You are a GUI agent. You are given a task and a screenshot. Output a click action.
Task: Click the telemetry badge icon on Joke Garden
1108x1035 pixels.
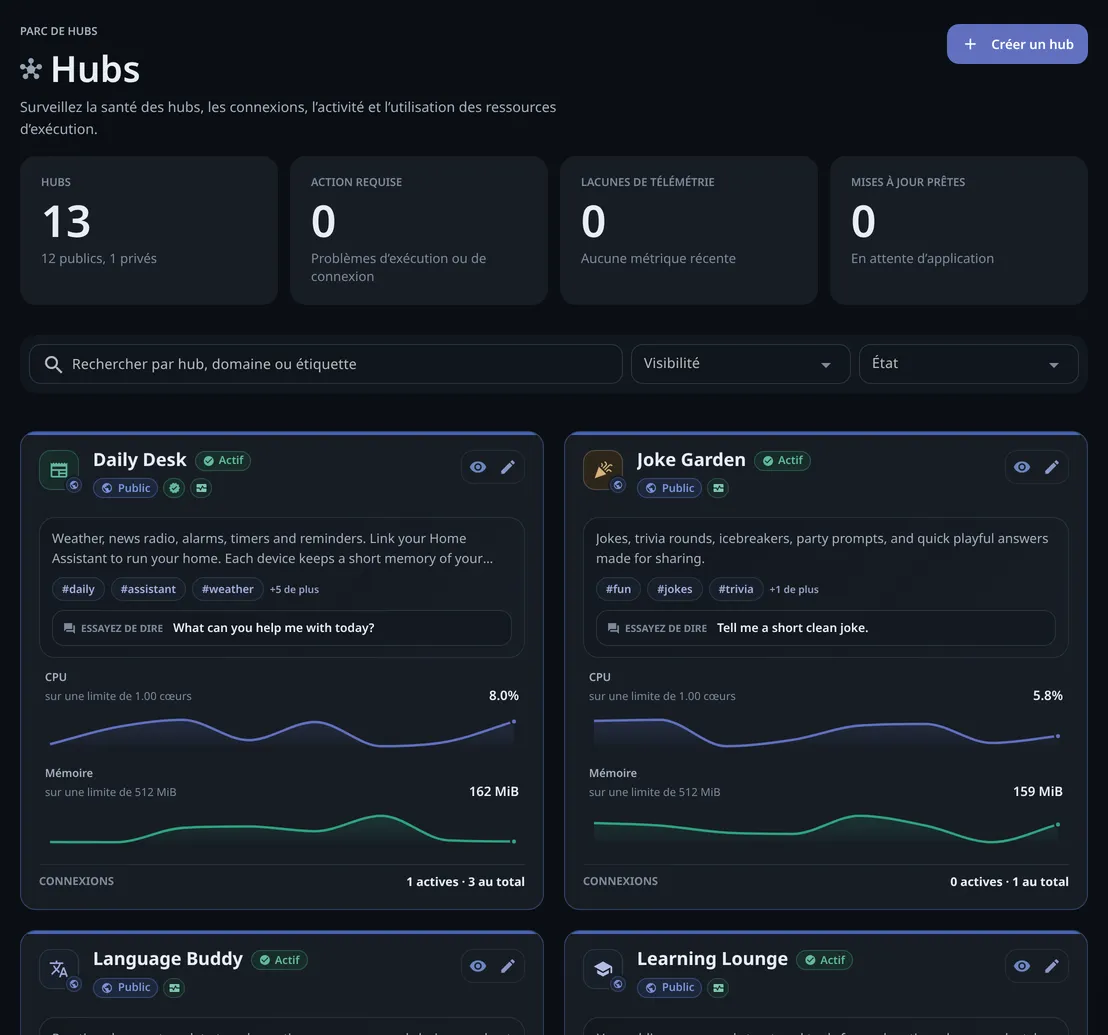point(718,488)
